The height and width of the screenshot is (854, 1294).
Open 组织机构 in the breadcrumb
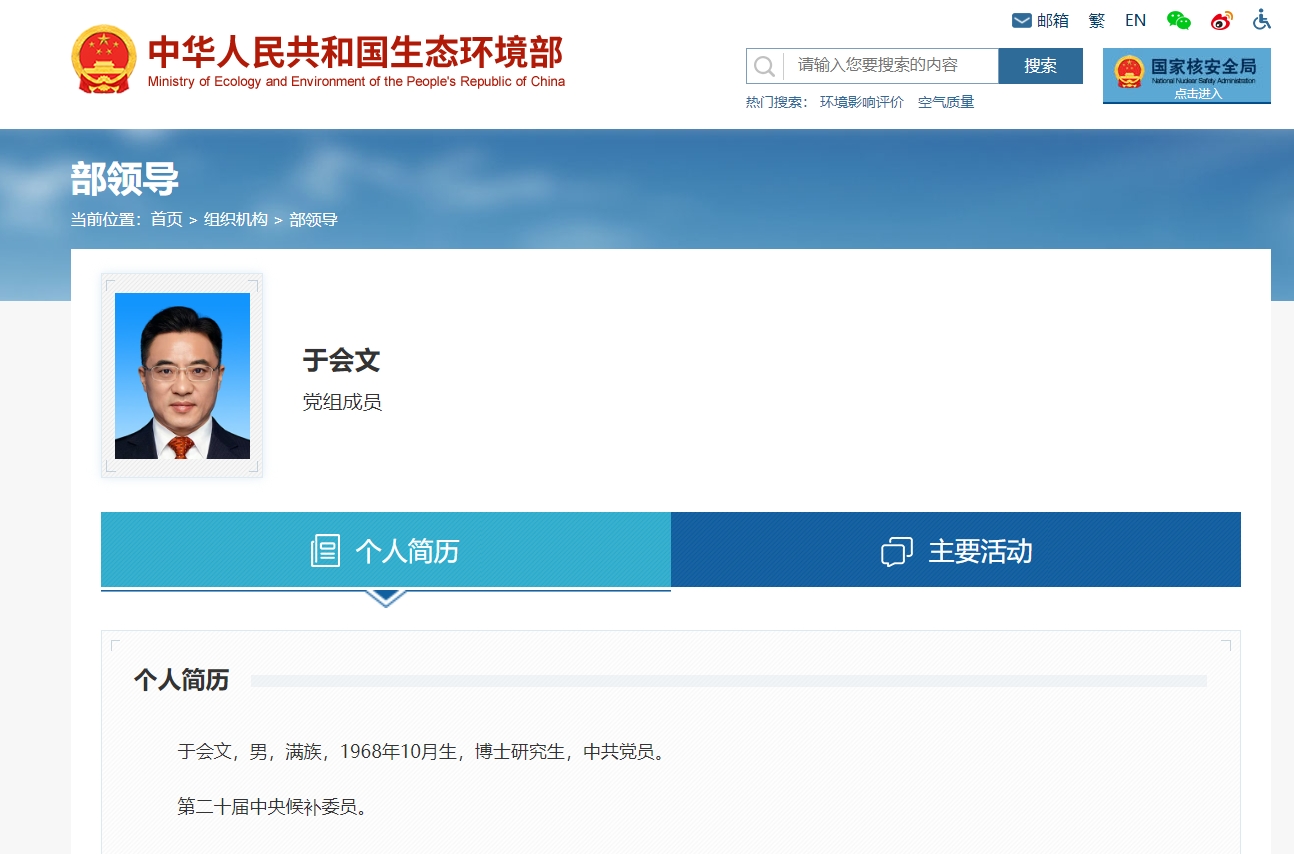(236, 219)
